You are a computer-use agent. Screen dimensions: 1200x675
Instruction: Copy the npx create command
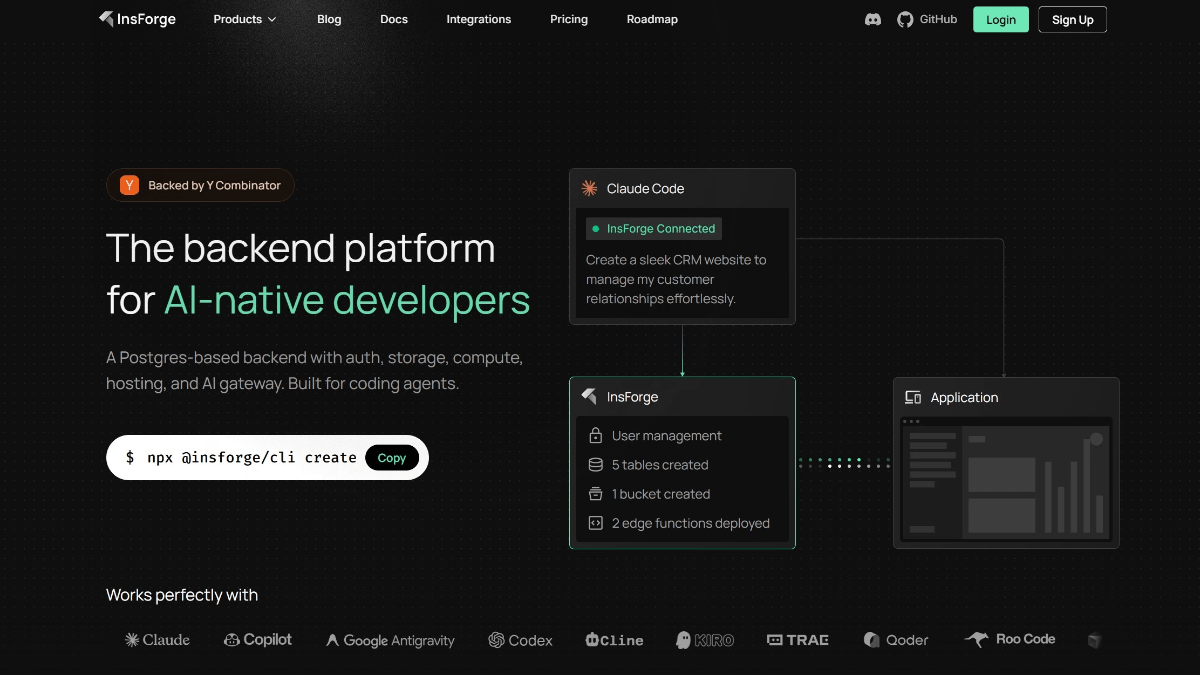point(392,458)
